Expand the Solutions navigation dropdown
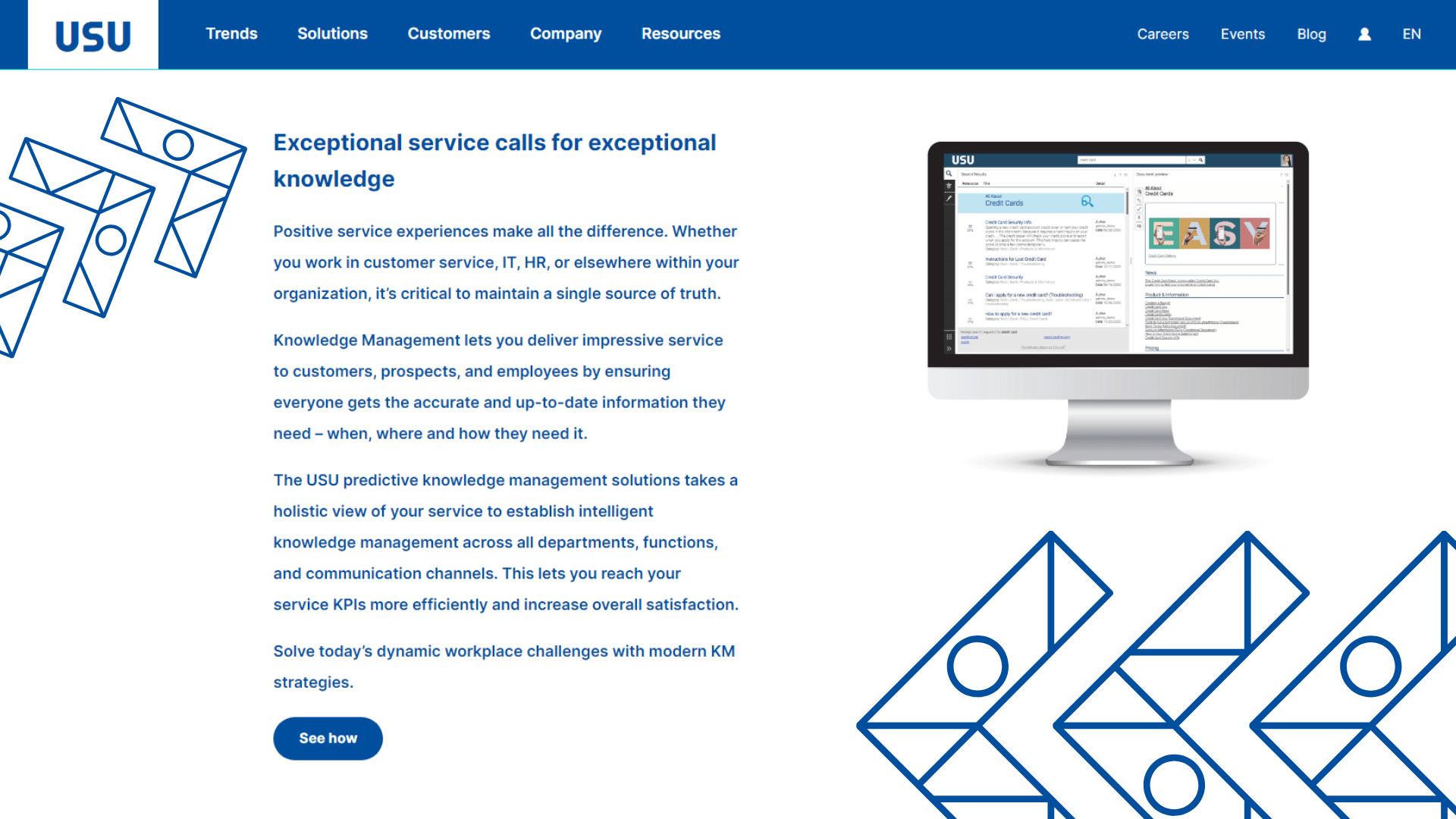The width and height of the screenshot is (1456, 819). (332, 34)
